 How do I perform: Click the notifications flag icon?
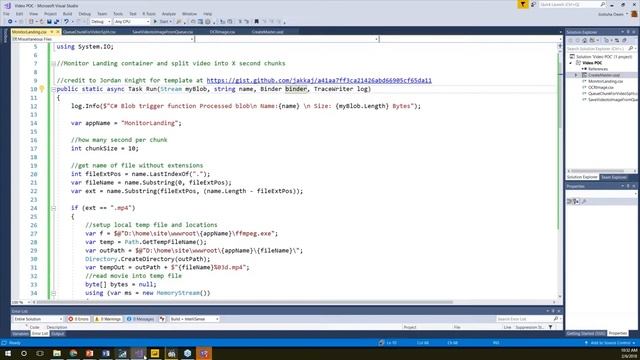522,4
